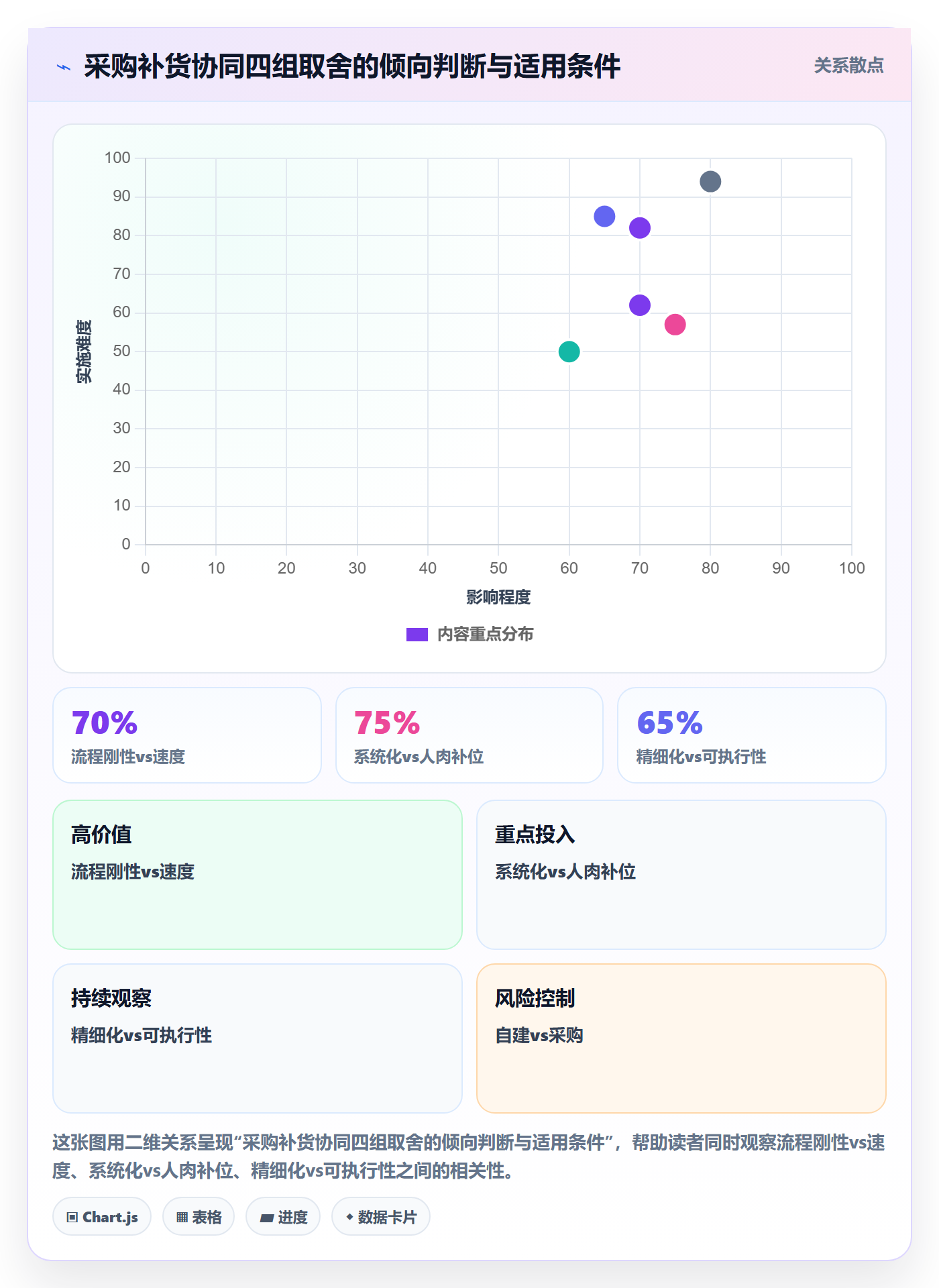Click the lightning icon beside the title
Screen dimensions: 939x1288
(64, 67)
